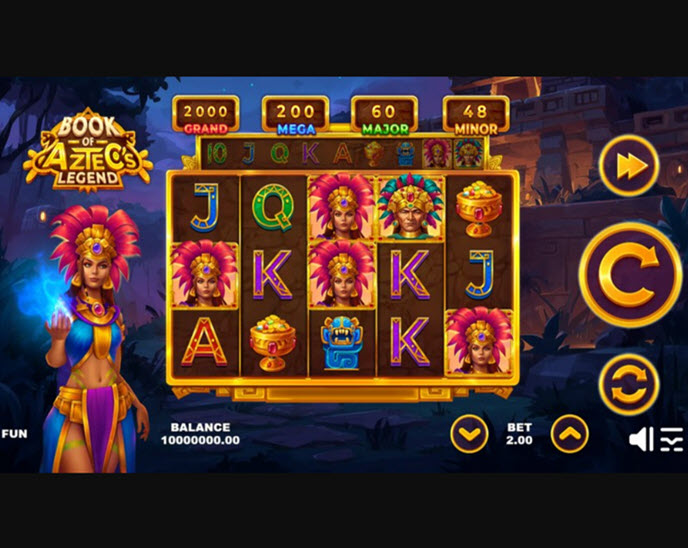Enable turbo mode with the fast-forward button
688x548 pixels.
click(629, 165)
